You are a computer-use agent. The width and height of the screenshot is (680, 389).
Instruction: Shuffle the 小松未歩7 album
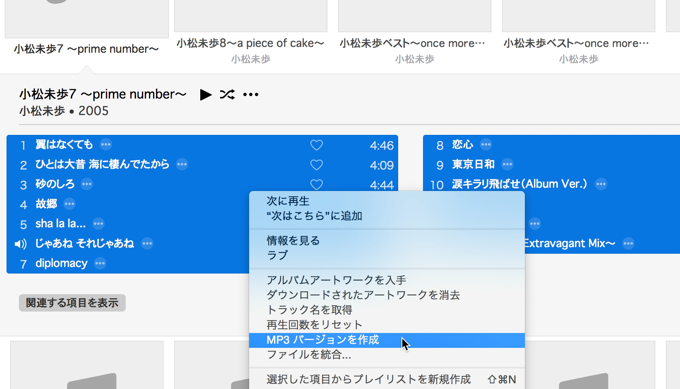227,95
